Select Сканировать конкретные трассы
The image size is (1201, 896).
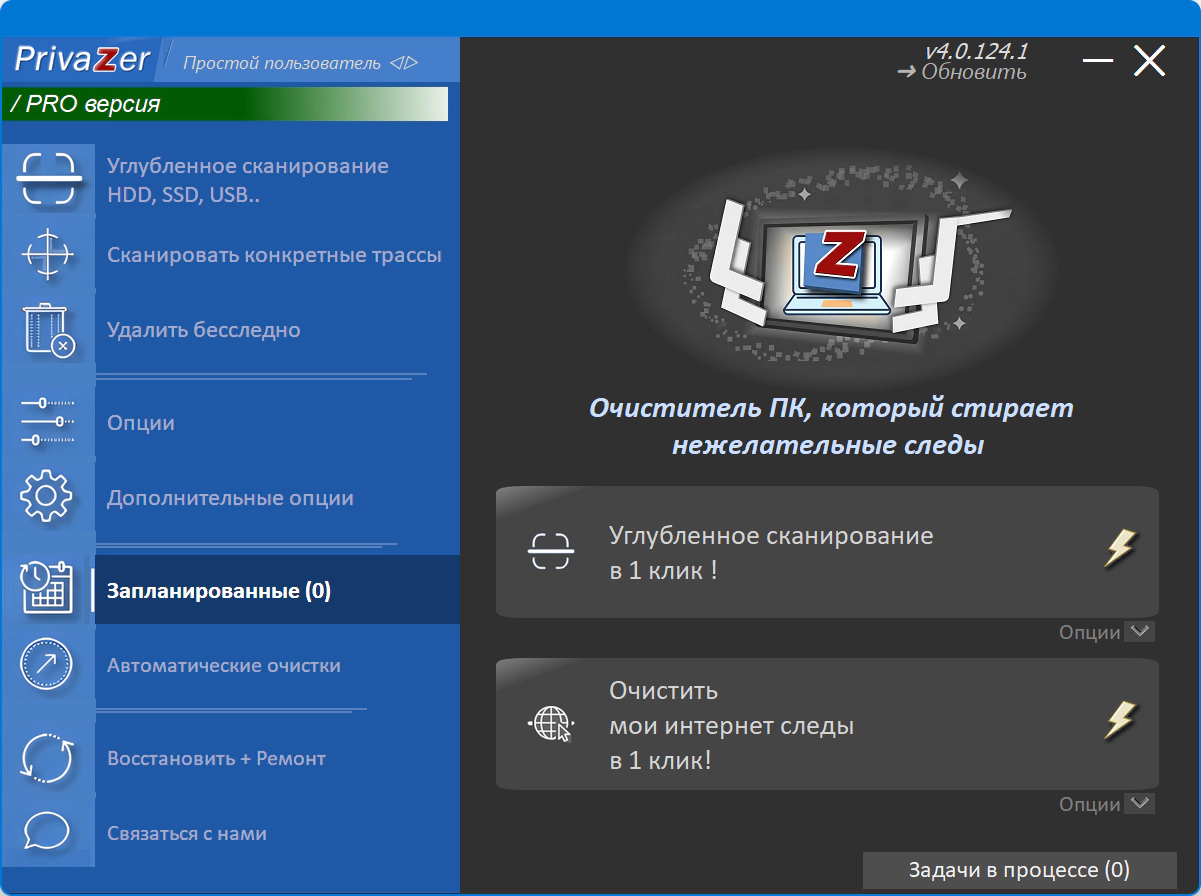tap(274, 255)
